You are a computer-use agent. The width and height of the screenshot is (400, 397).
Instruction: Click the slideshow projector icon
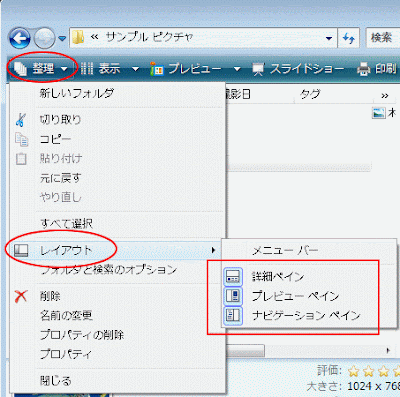259,69
